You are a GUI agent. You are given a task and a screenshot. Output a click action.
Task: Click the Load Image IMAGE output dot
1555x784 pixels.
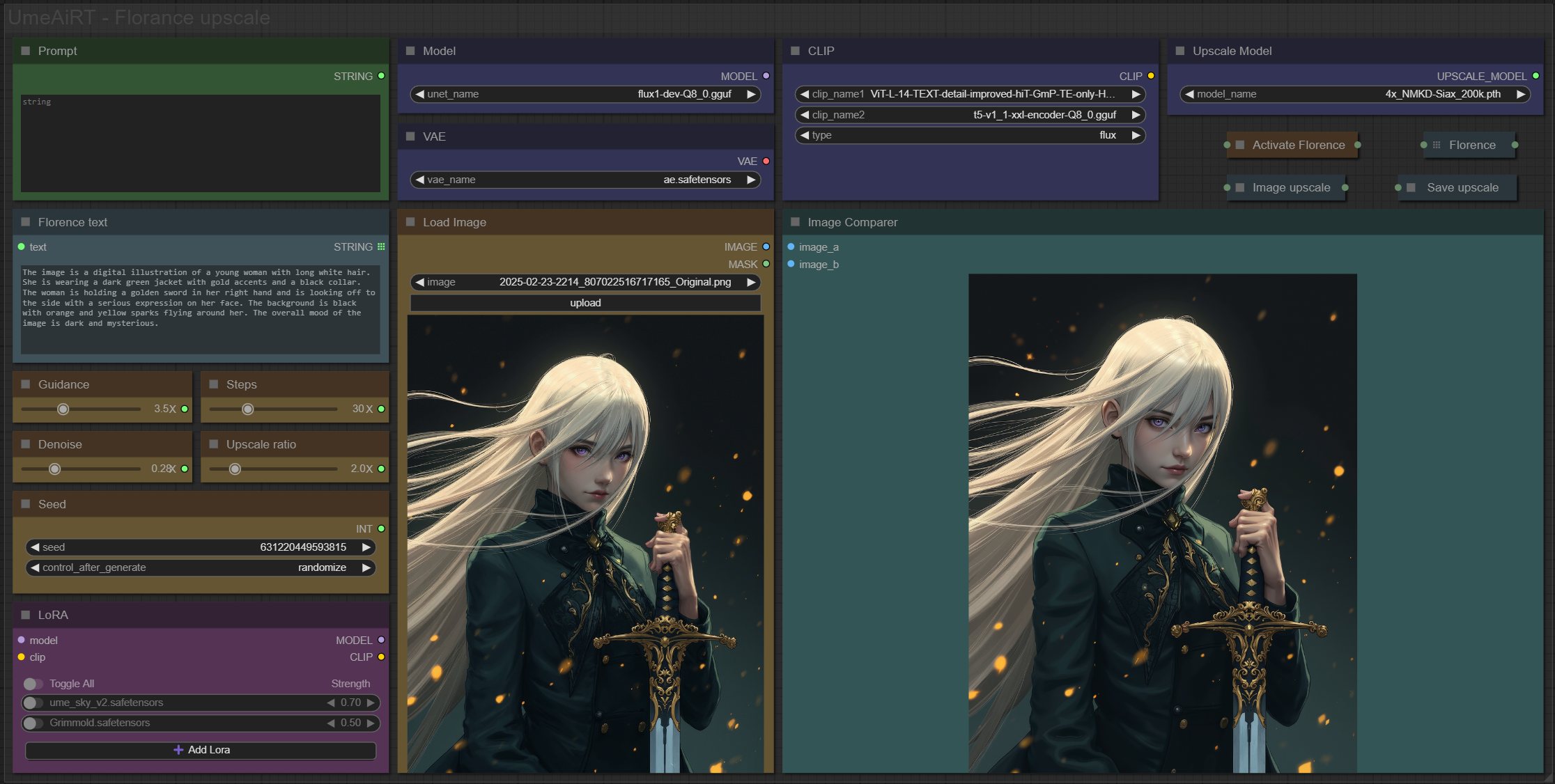pyautogui.click(x=766, y=246)
